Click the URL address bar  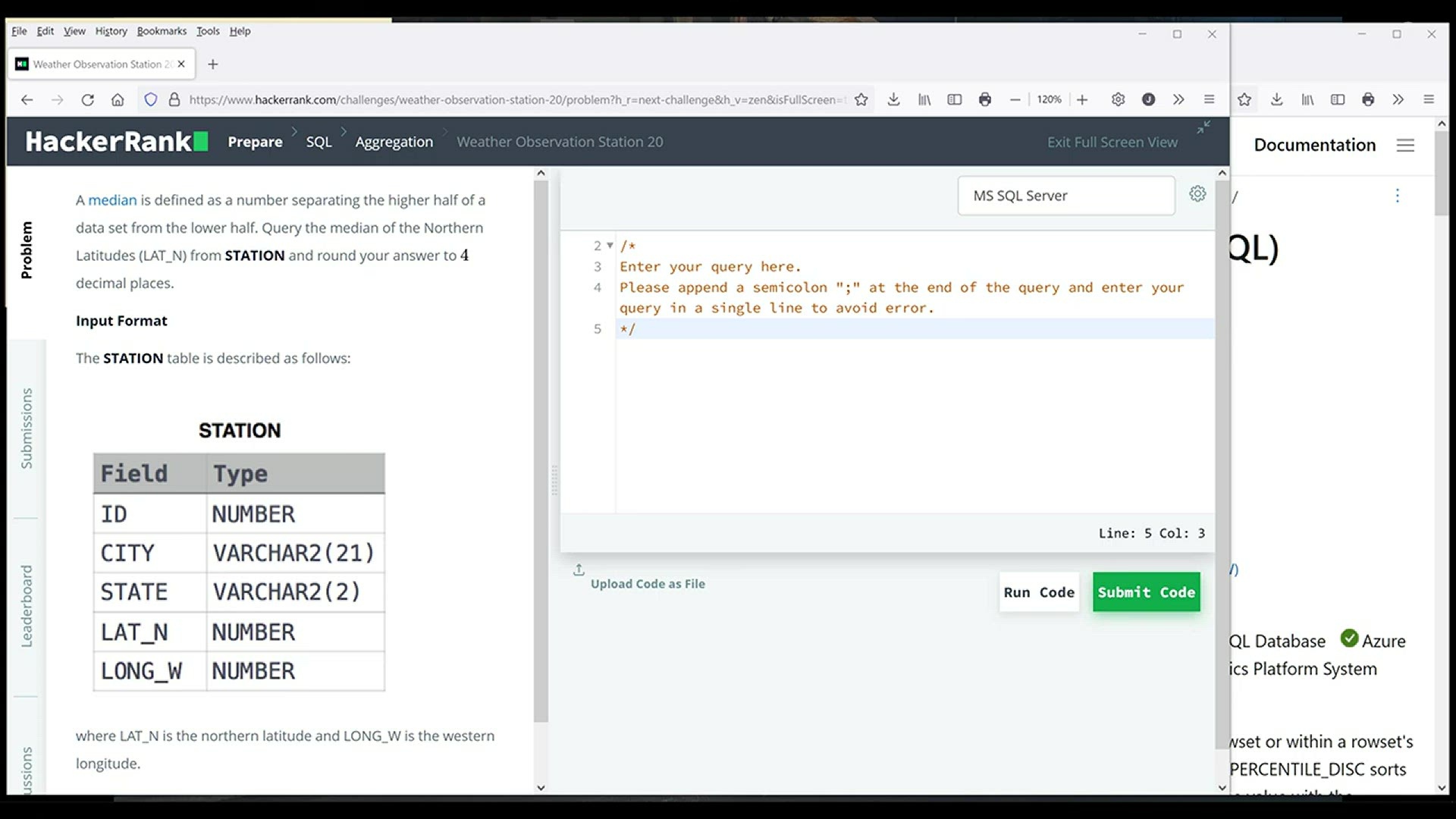(516, 99)
